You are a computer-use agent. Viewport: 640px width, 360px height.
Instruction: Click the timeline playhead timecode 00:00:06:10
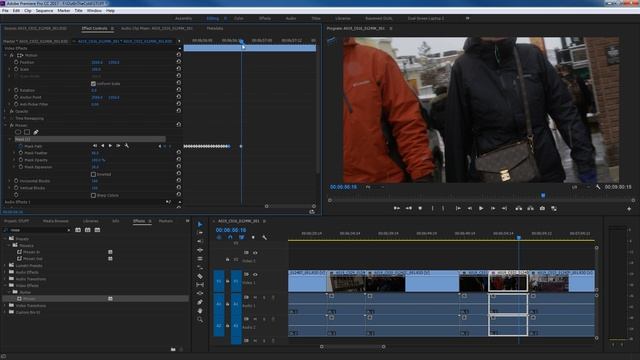(x=231, y=230)
